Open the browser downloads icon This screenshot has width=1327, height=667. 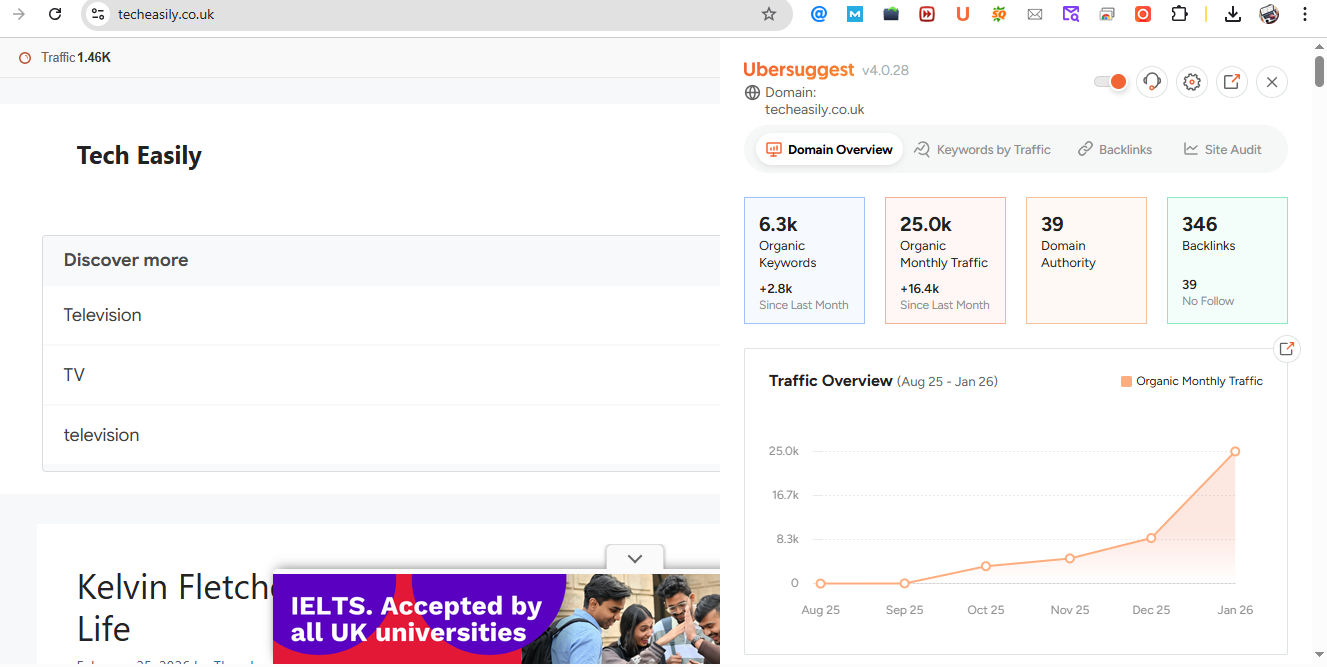(1233, 14)
